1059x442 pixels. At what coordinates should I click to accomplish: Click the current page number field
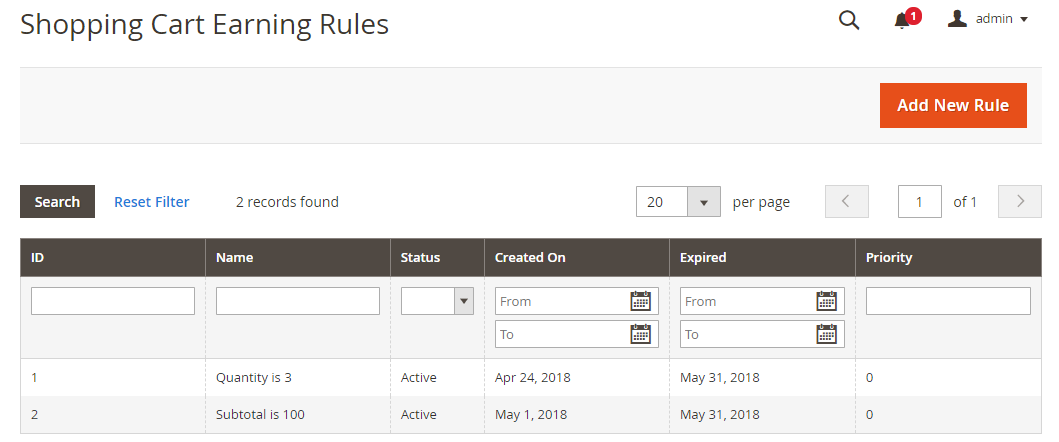click(920, 202)
